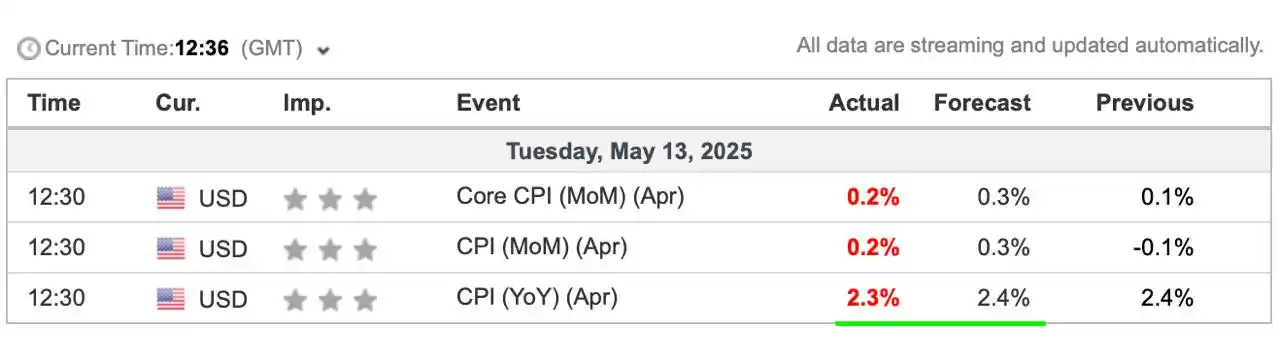Open the GMT timezone dropdown arrow

(323, 50)
